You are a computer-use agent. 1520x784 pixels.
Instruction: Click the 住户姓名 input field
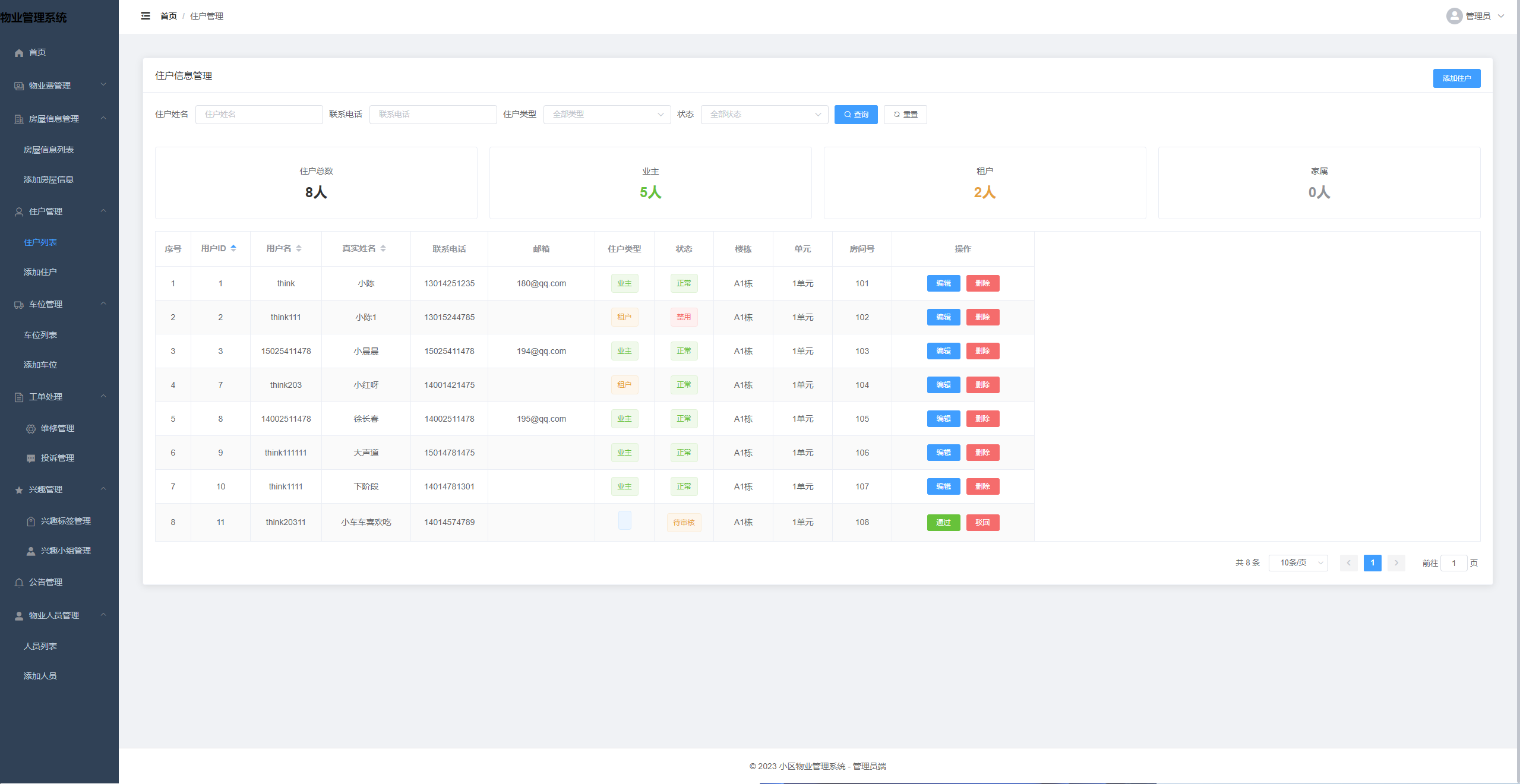[259, 115]
